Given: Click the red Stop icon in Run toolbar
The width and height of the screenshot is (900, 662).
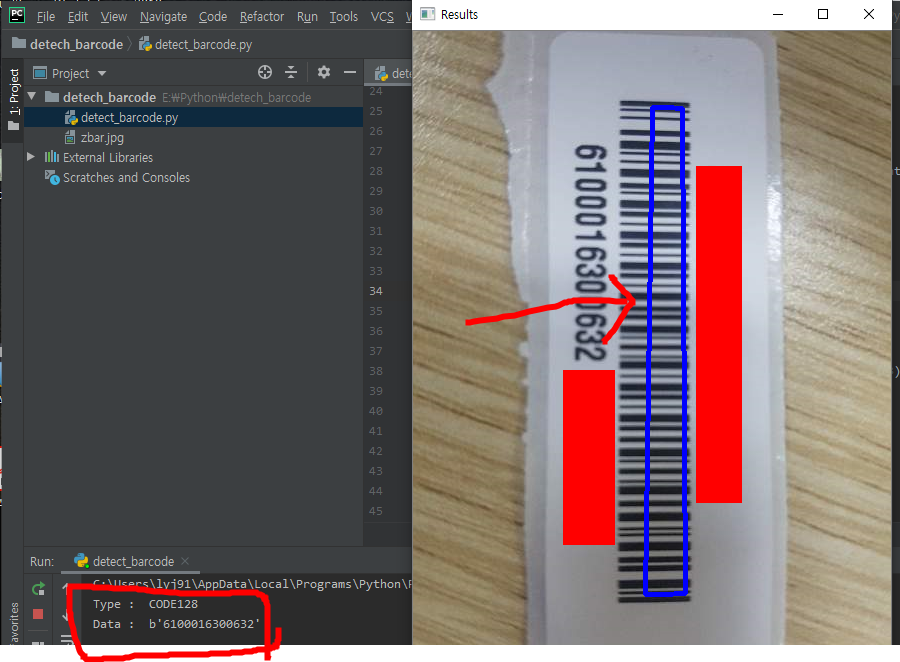Looking at the screenshot, I should (x=38, y=614).
